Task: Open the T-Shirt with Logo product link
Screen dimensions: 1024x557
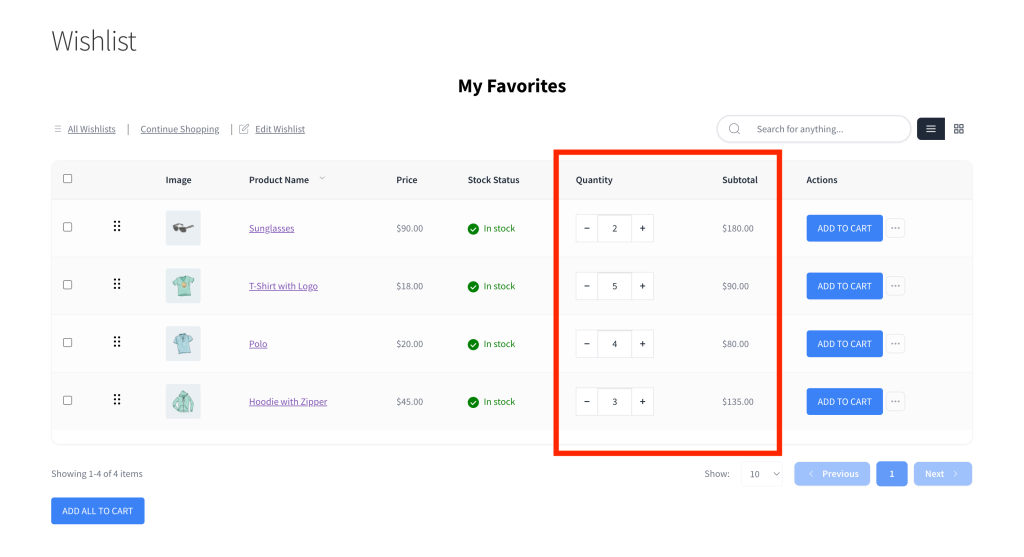Action: click(x=283, y=286)
